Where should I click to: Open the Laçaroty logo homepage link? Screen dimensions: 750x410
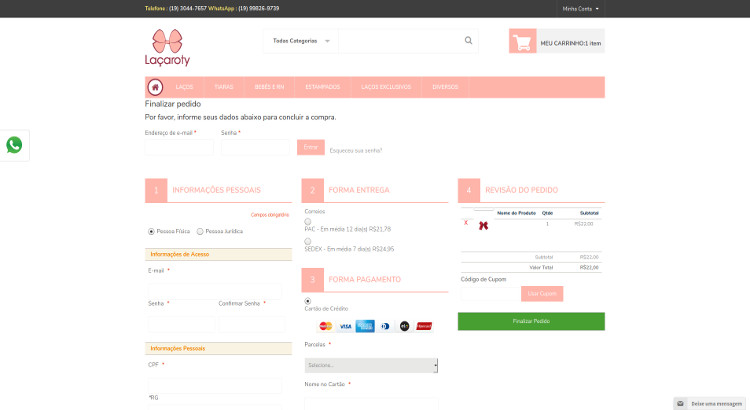(x=167, y=47)
